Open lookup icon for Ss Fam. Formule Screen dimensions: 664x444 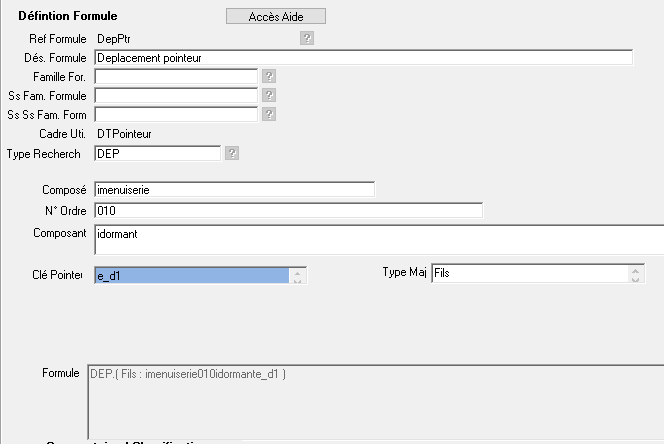coord(268,95)
